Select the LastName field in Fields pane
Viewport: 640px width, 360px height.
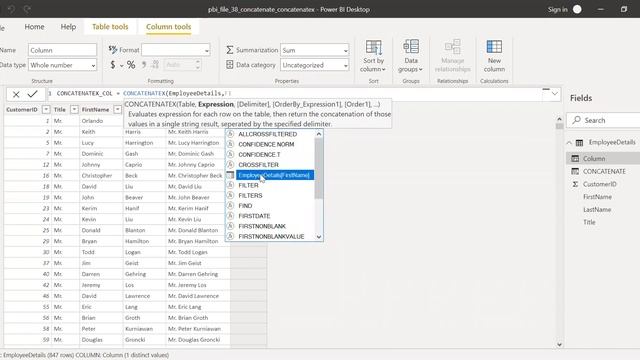coord(597,209)
